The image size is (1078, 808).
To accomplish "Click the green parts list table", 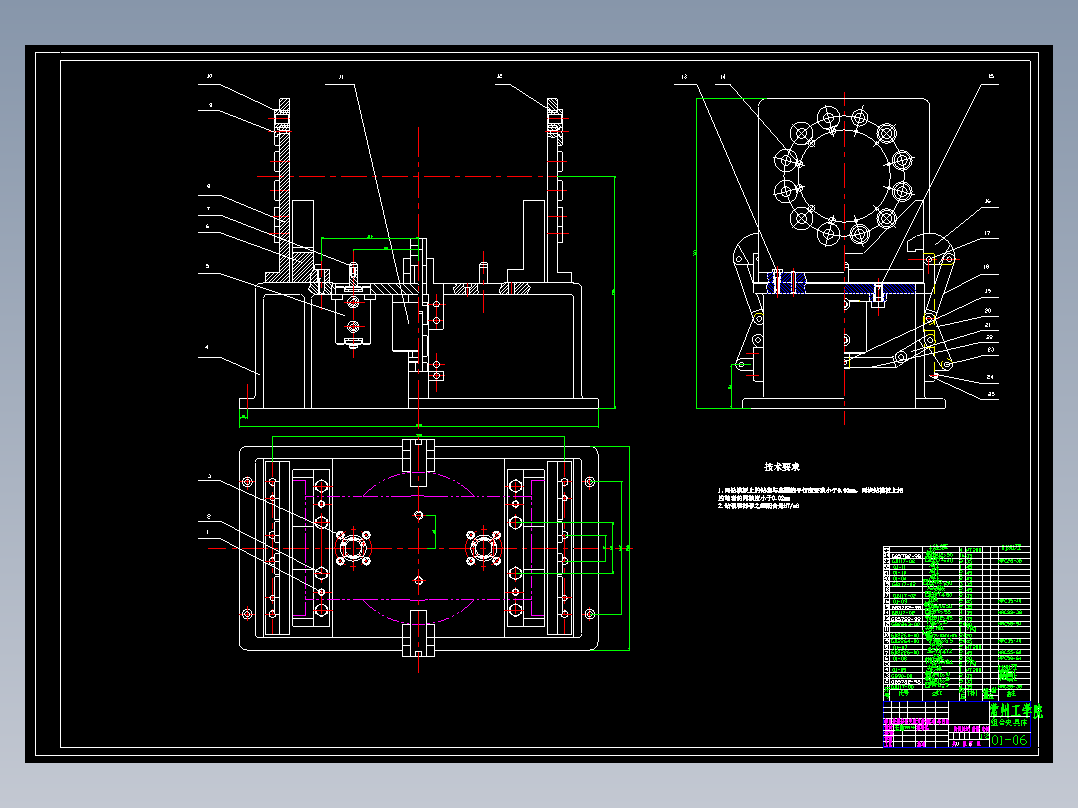I will tap(956, 623).
